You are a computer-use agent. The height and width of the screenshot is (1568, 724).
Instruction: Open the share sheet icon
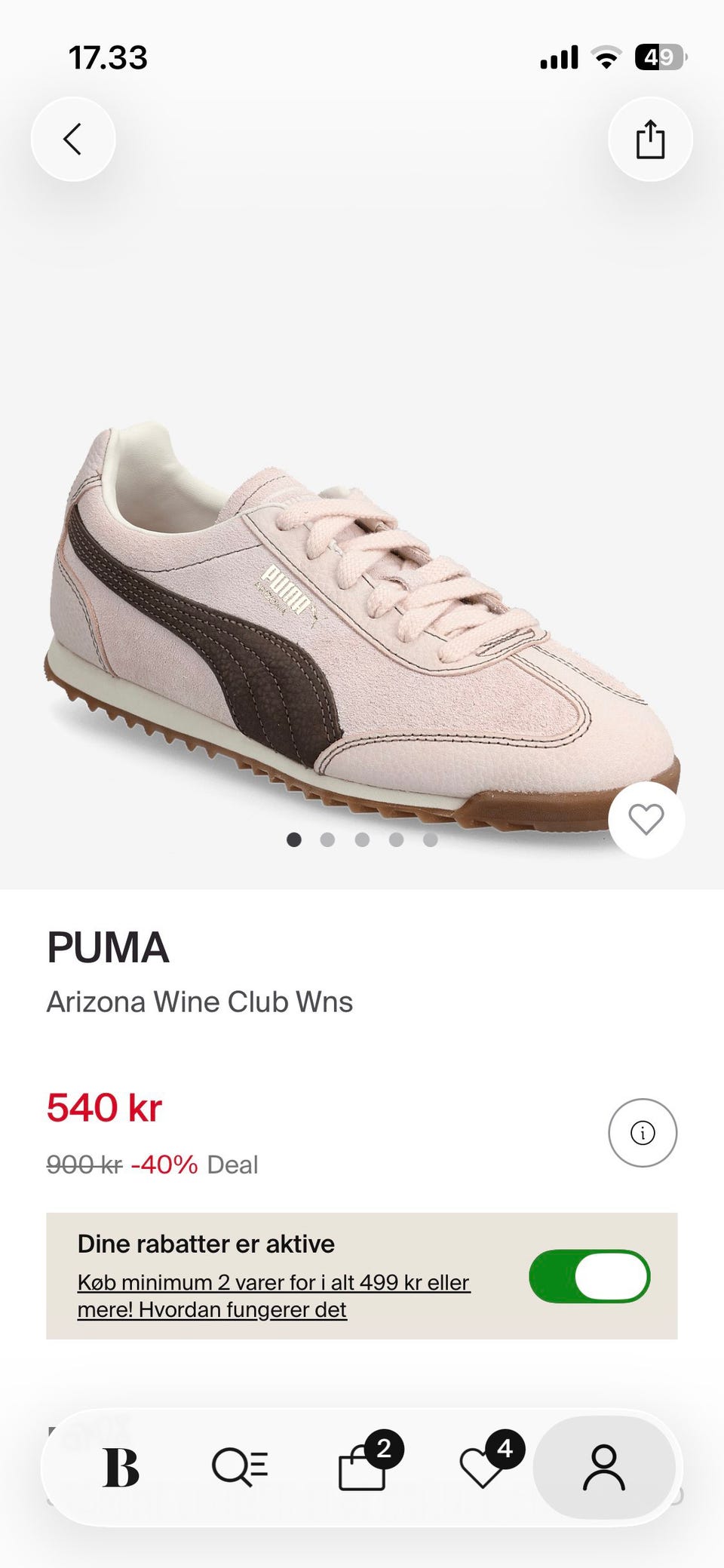pyautogui.click(x=650, y=140)
